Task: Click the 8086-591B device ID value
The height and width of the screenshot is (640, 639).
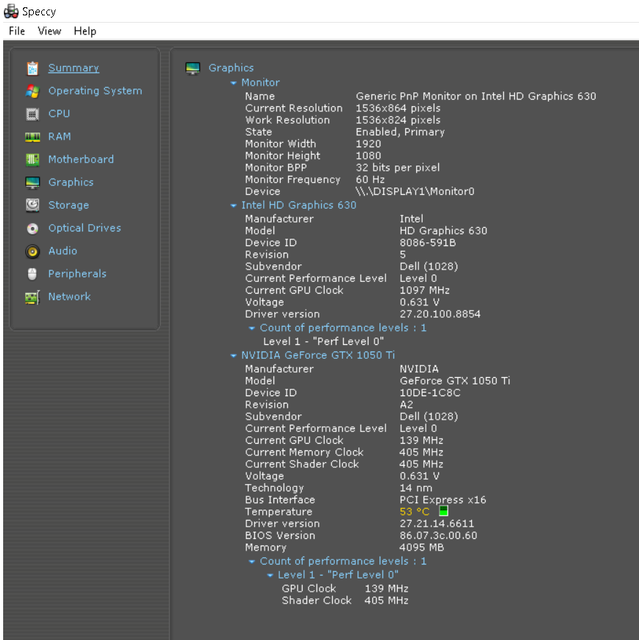Action: [x=428, y=243]
